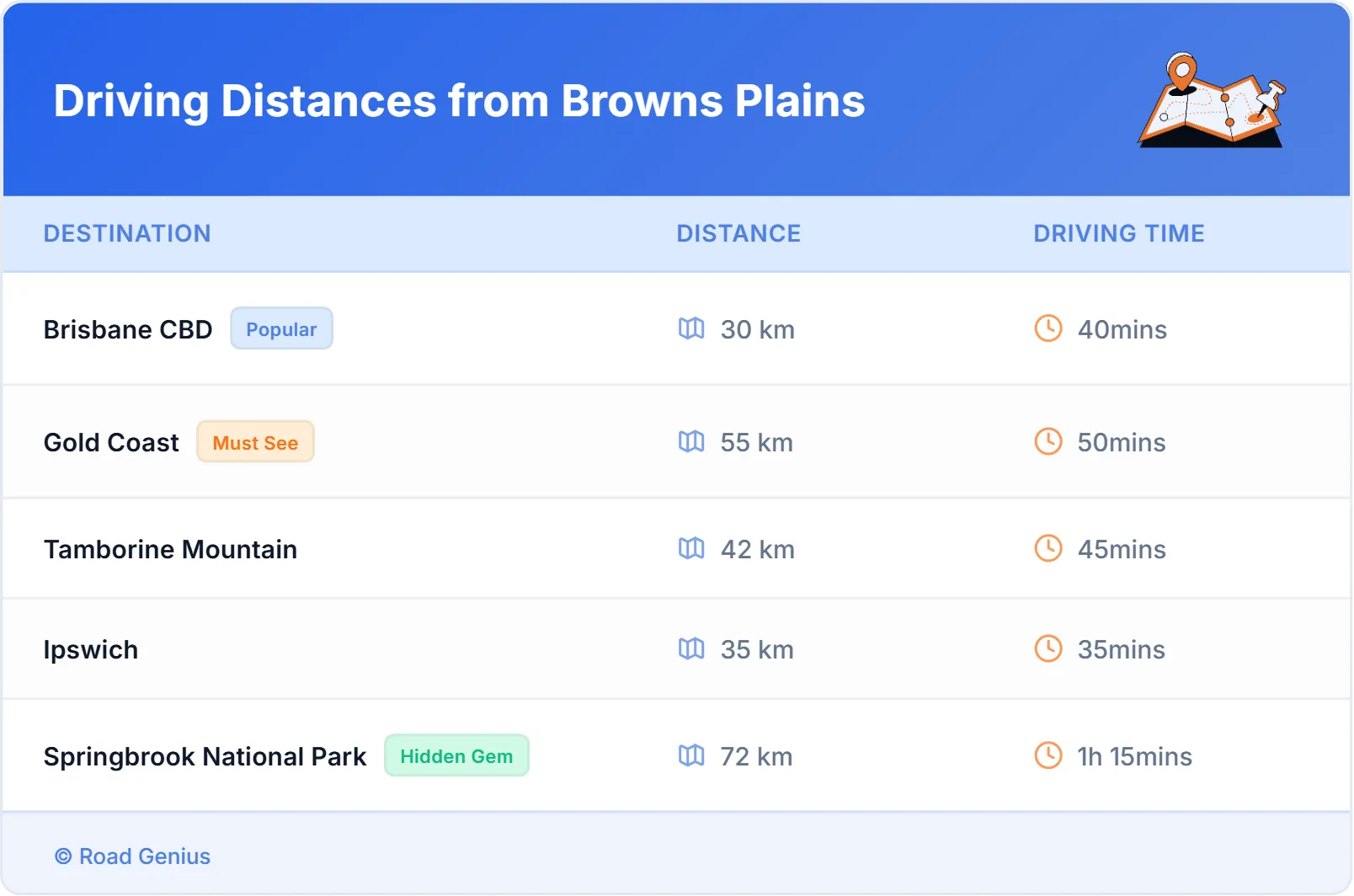1354x896 pixels.
Task: Click the 1h 15mins driving time
Action: pos(1135,756)
